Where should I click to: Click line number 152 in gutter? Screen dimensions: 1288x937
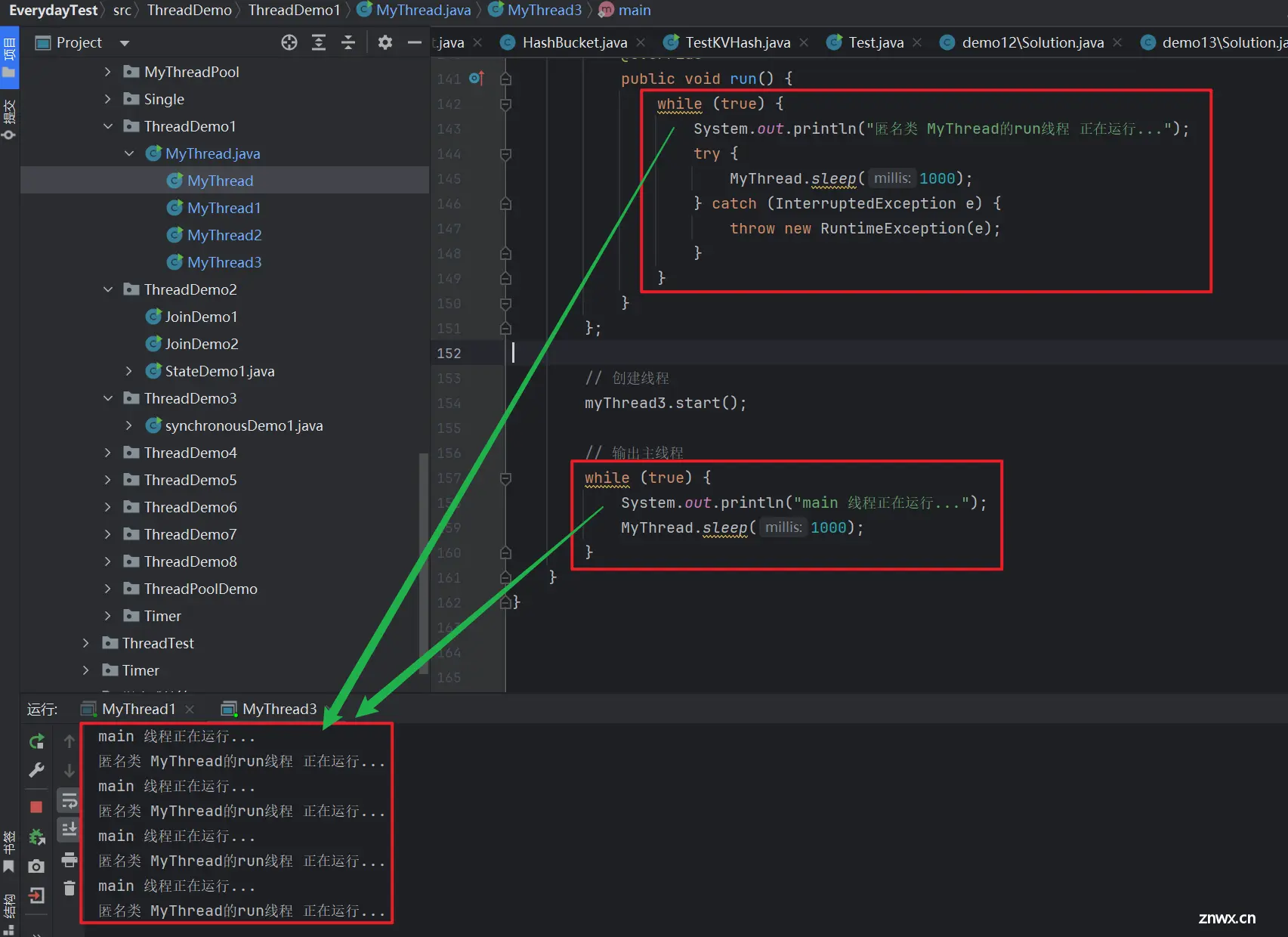click(x=449, y=353)
